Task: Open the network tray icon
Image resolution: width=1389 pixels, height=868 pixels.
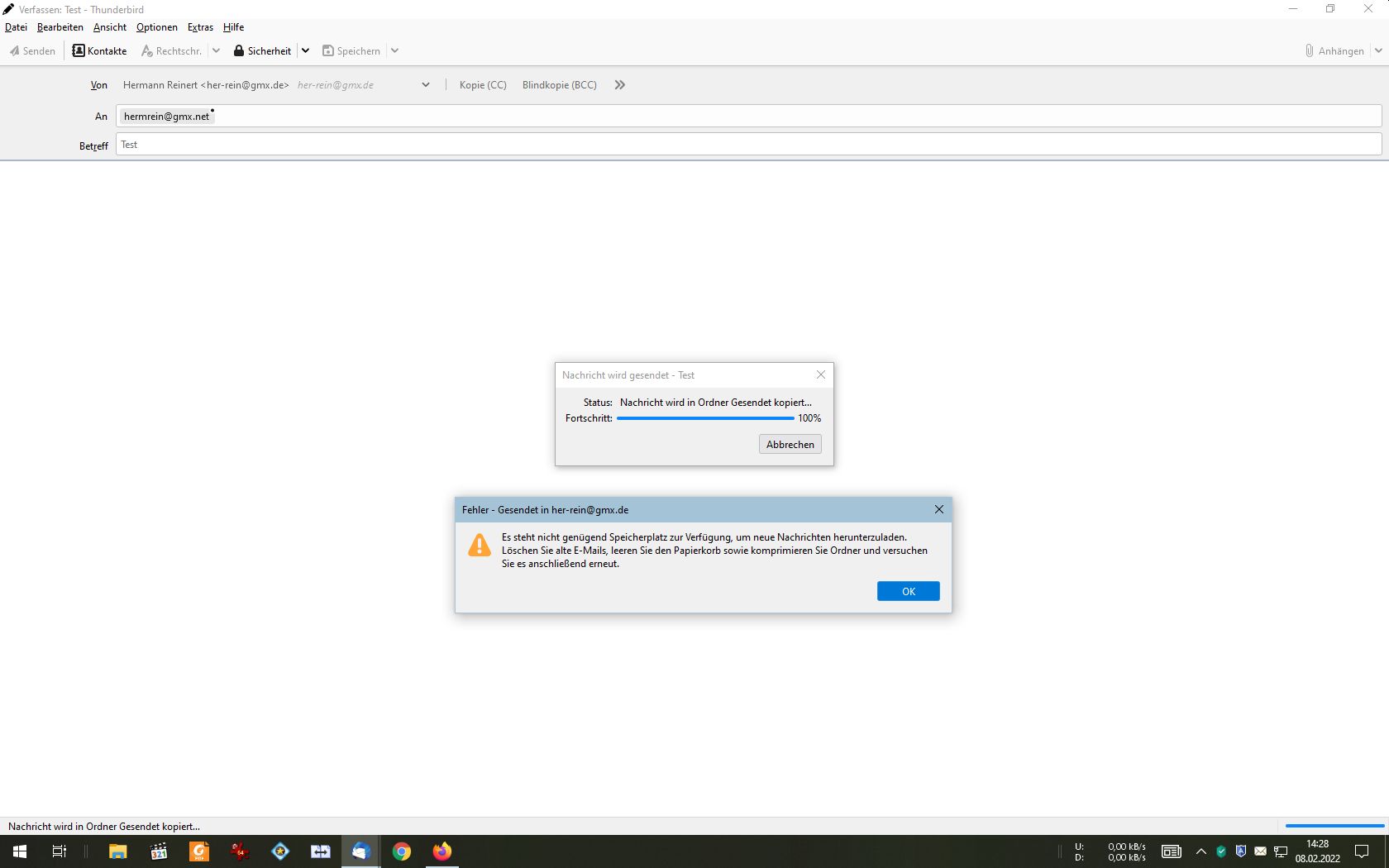Action: click(x=1281, y=851)
